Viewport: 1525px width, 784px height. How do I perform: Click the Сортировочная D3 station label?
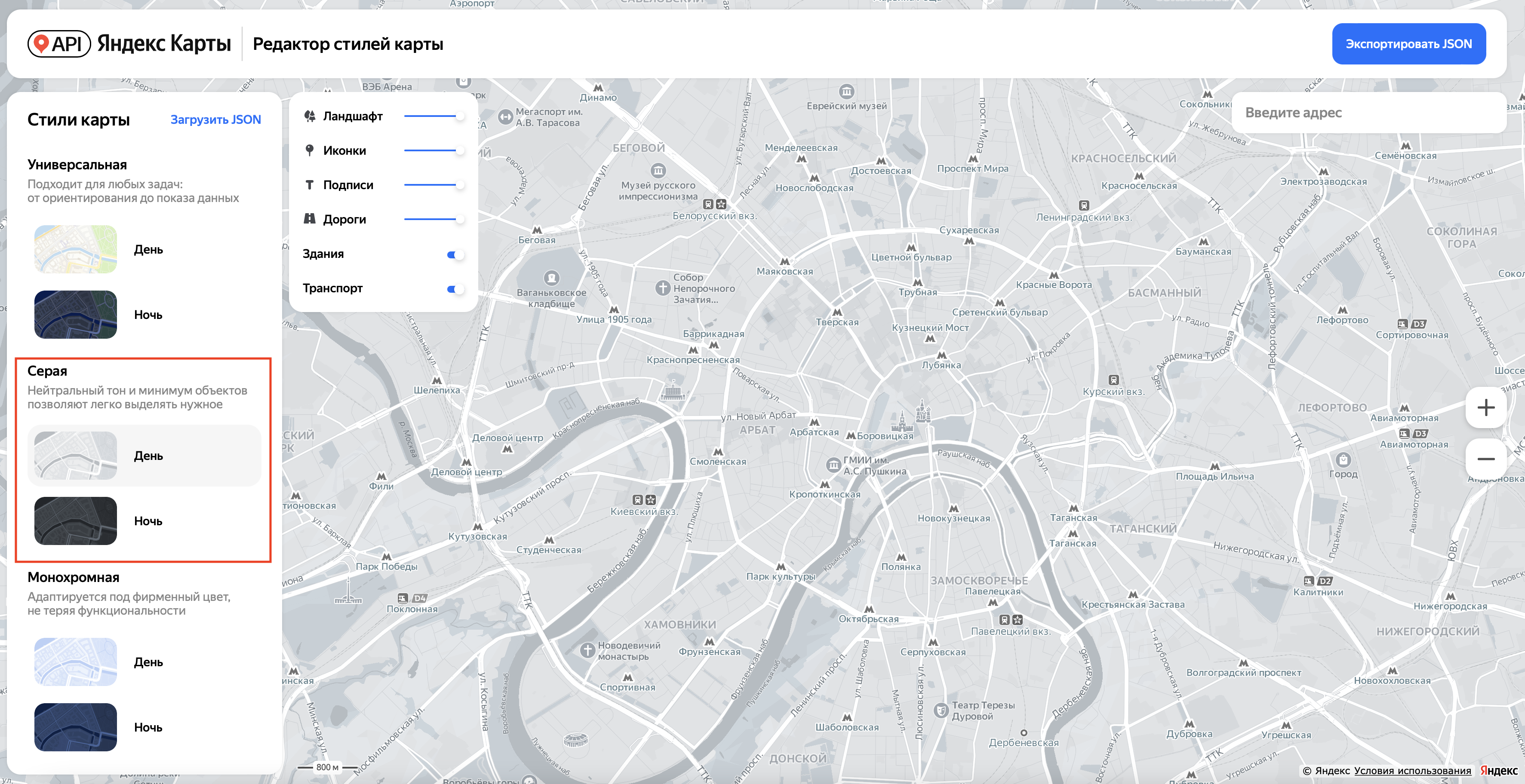pyautogui.click(x=1412, y=336)
